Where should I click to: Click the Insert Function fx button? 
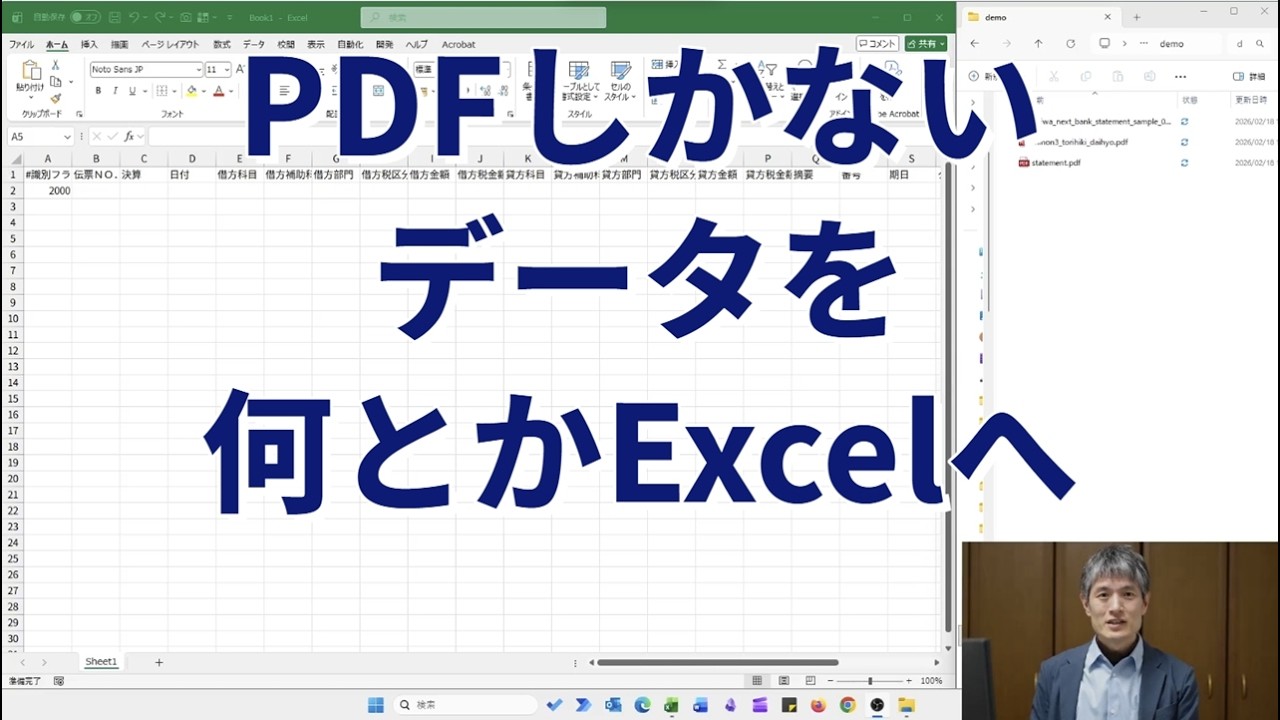[128, 136]
